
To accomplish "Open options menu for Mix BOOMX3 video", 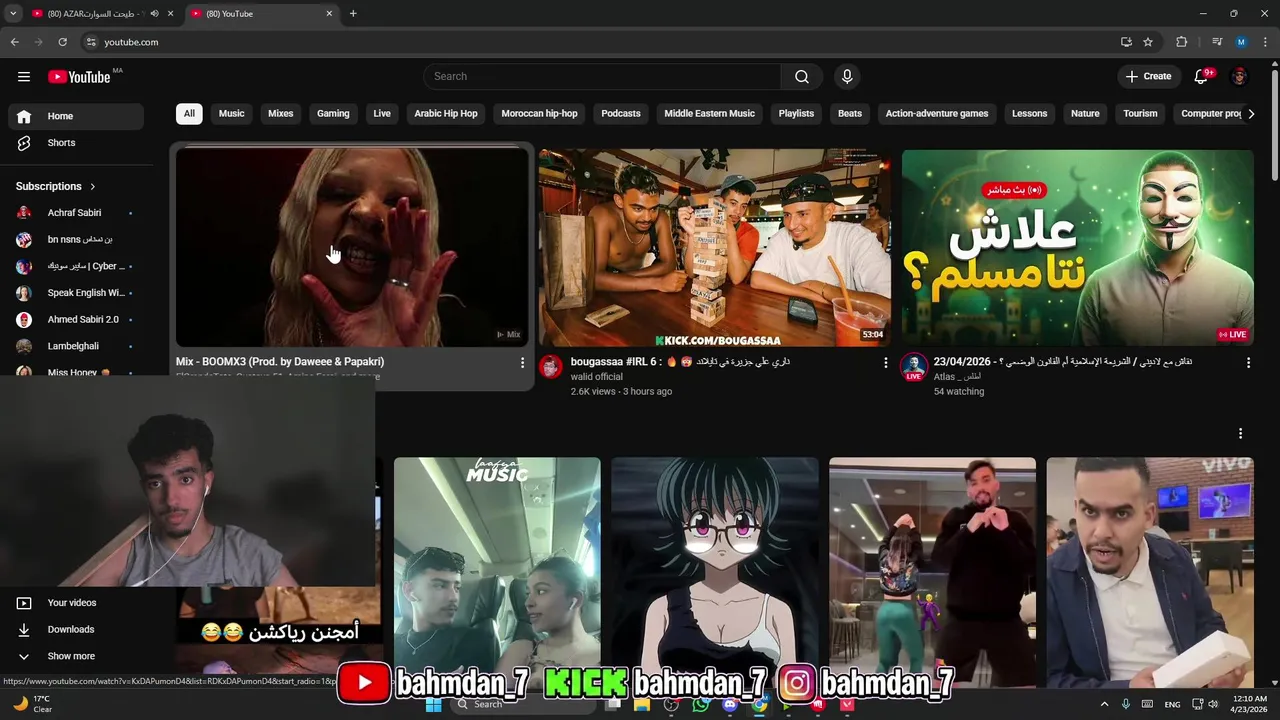I will [x=522, y=363].
